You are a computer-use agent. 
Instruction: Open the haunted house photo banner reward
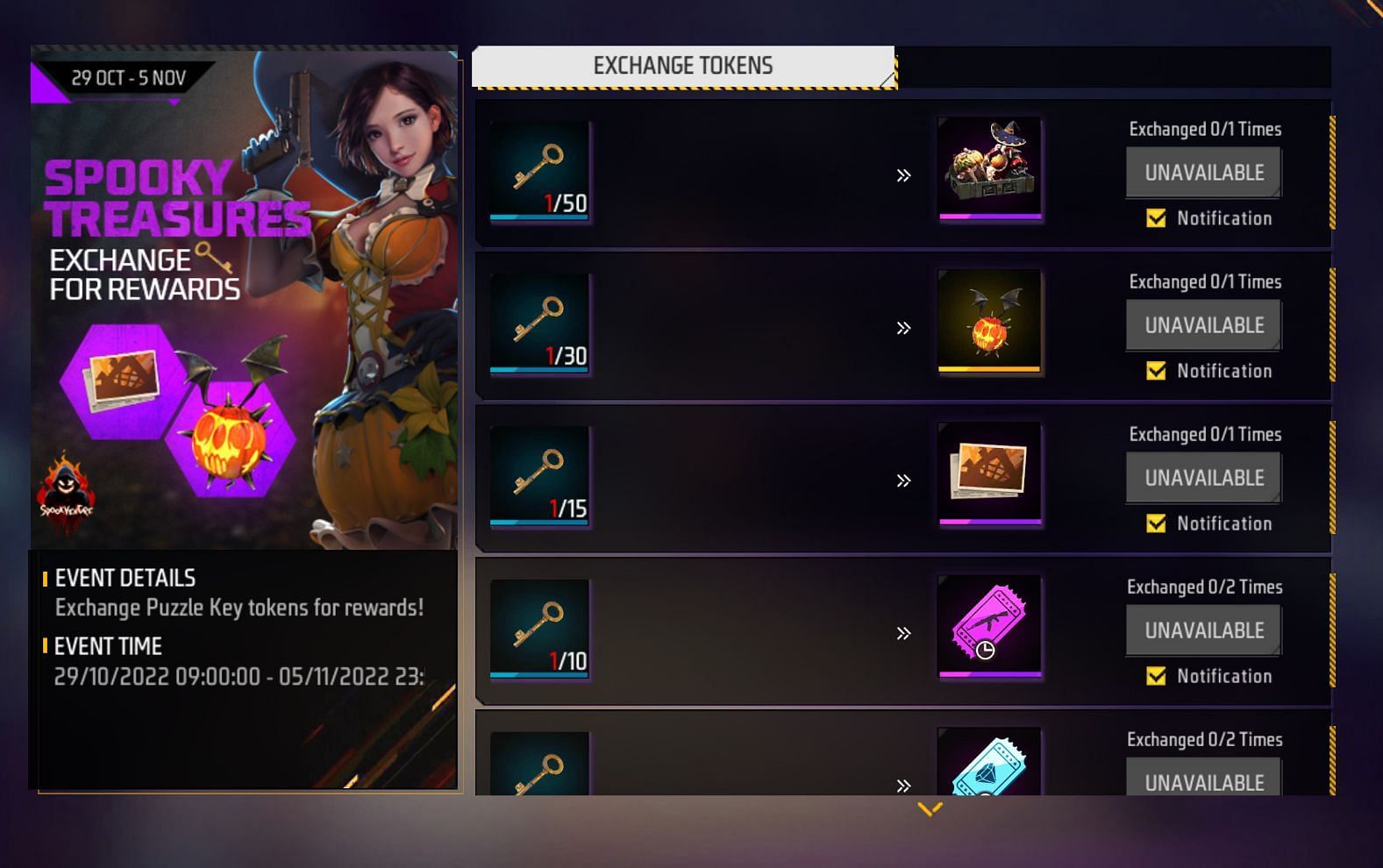989,473
